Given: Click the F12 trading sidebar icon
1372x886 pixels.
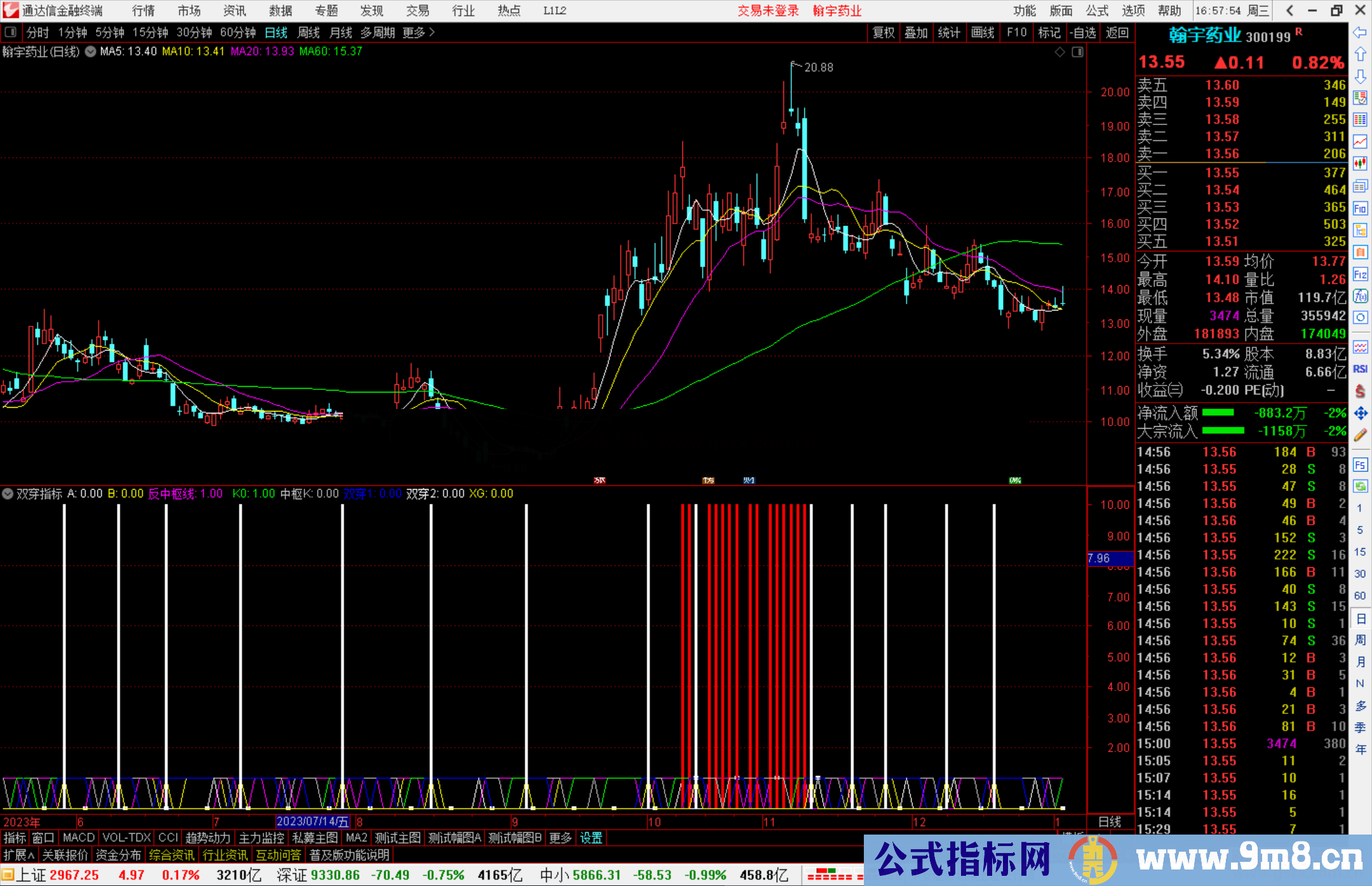Looking at the screenshot, I should tap(1360, 274).
